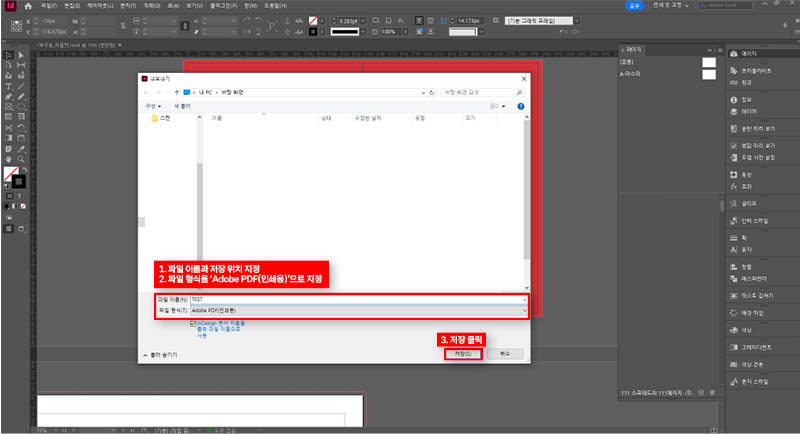Click the fill color swatch in toolbox
This screenshot has width=800, height=434.
tap(11, 174)
